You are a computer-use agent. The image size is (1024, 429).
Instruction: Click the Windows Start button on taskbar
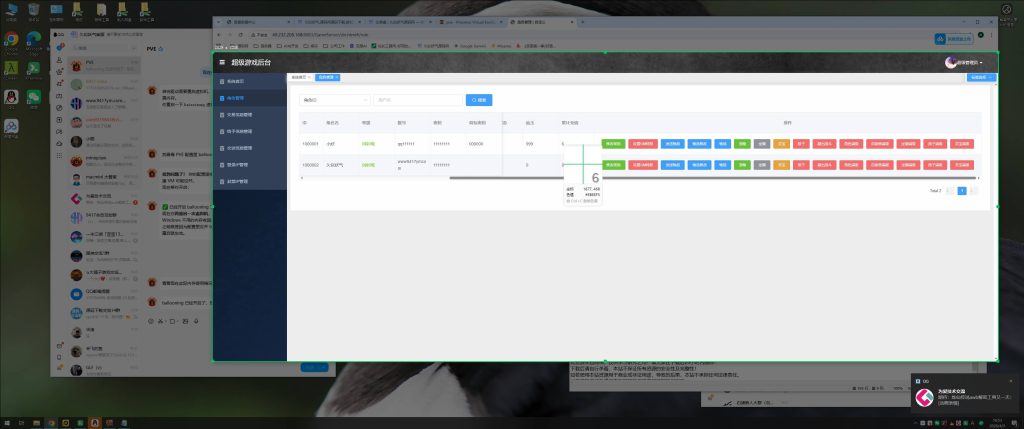(x=6, y=422)
